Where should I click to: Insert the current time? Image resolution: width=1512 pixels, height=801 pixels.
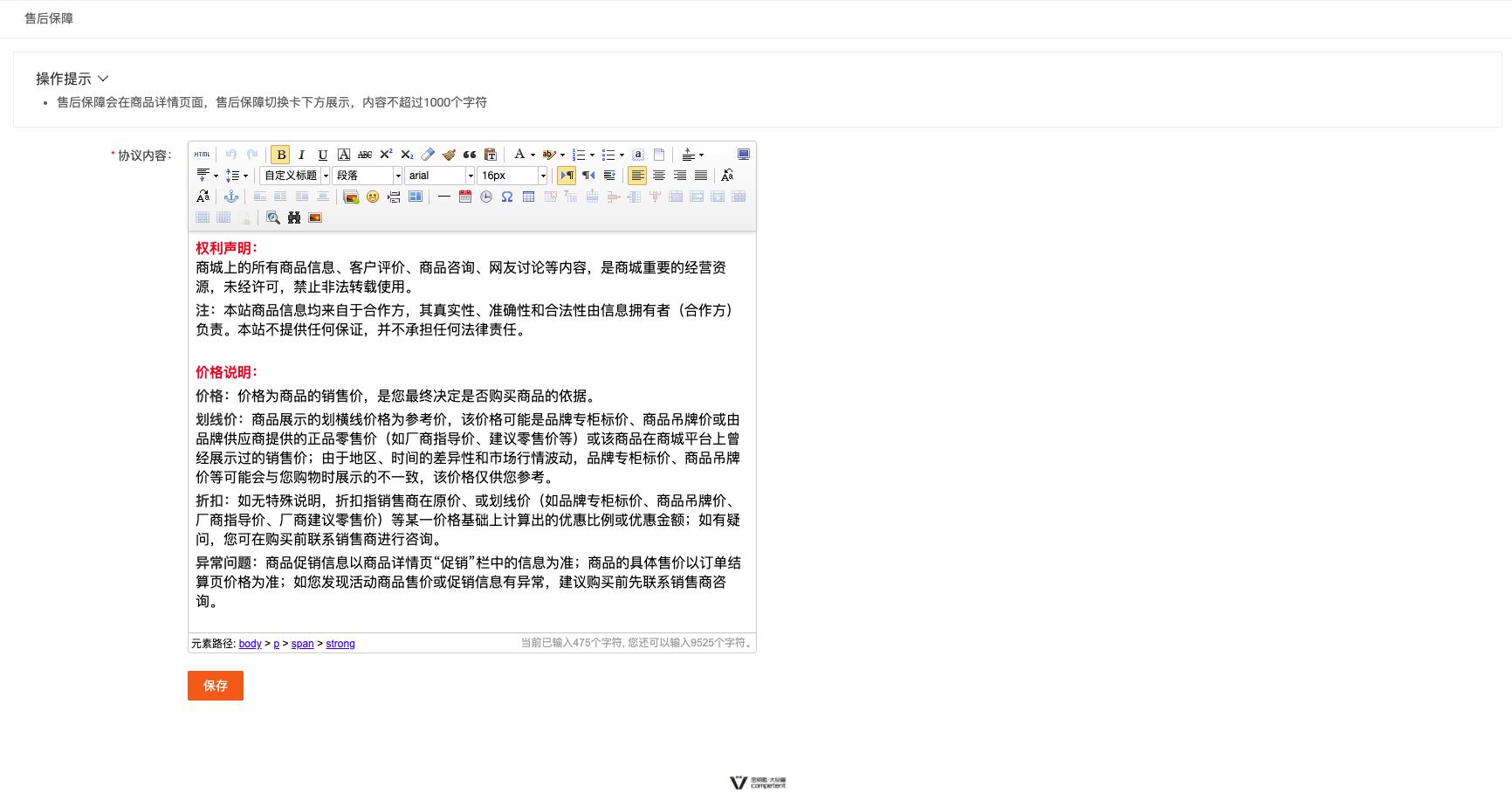(x=486, y=197)
